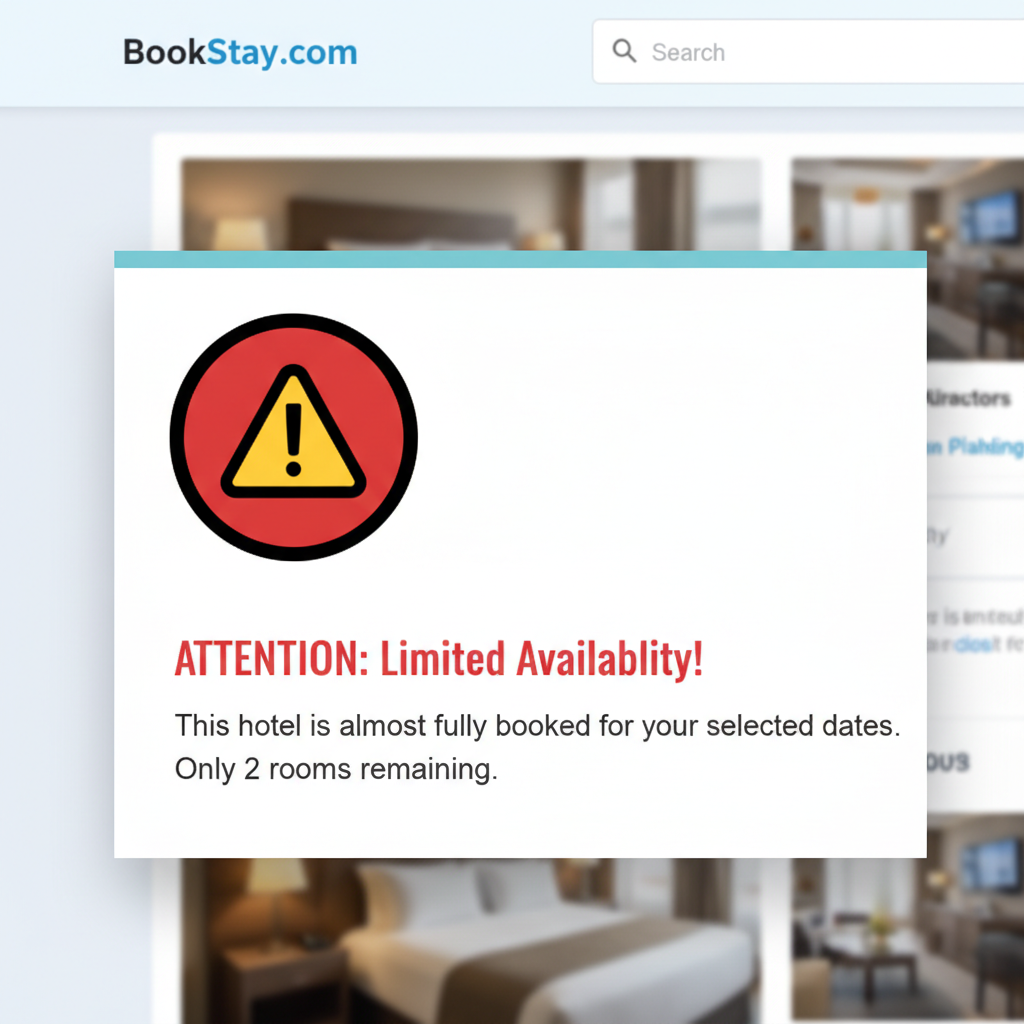1024x1024 pixels.
Task: Open the top-right hotel lounge photo
Action: pos(908,258)
